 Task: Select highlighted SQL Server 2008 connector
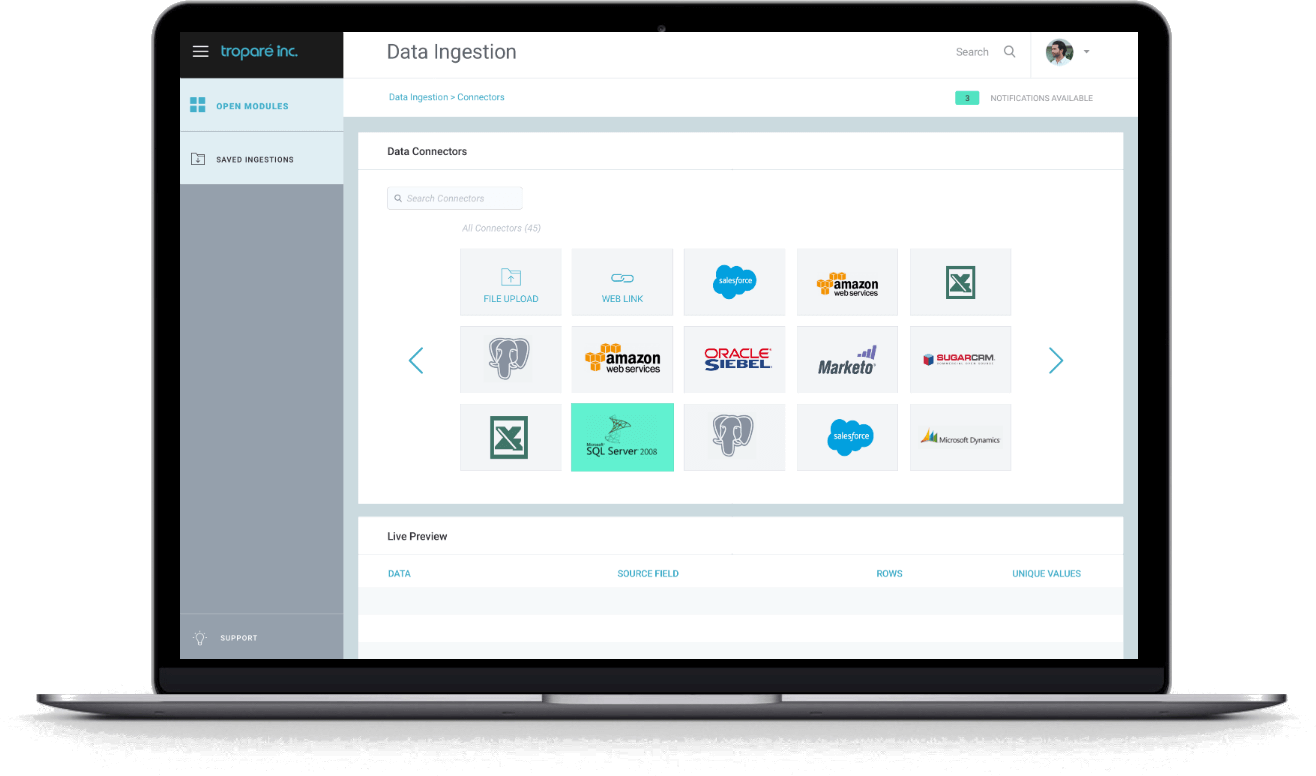[x=622, y=437]
